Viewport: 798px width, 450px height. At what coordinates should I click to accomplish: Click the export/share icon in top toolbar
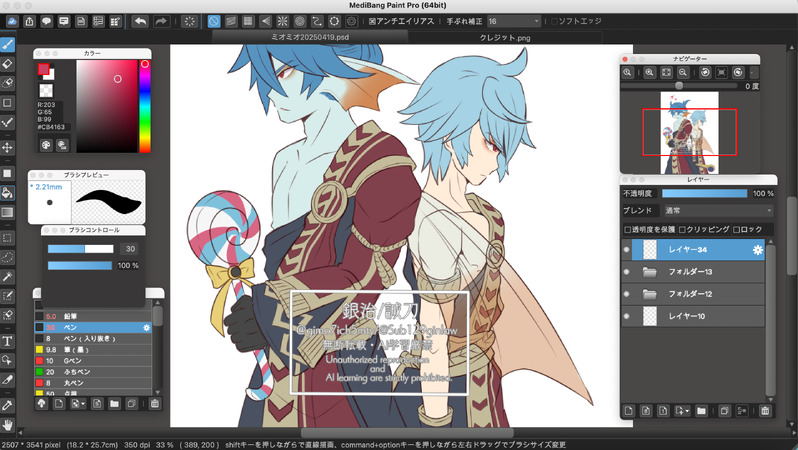[x=30, y=21]
